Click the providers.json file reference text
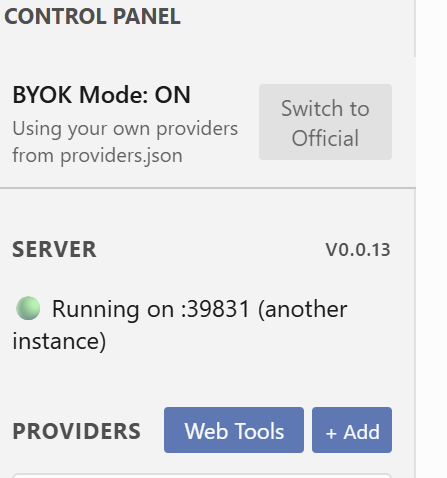447x478 pixels. [121, 156]
